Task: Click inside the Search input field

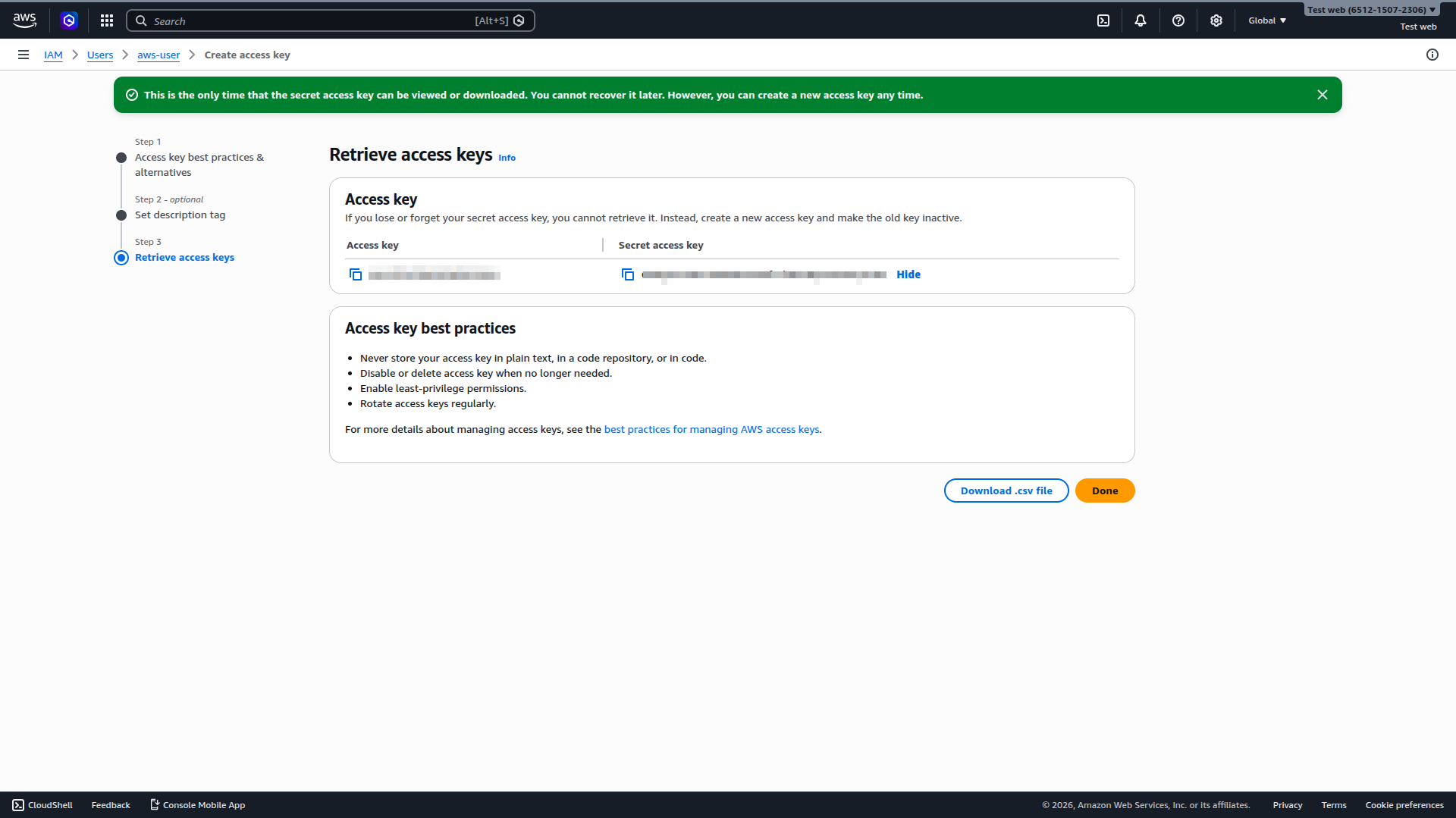Action: (330, 21)
